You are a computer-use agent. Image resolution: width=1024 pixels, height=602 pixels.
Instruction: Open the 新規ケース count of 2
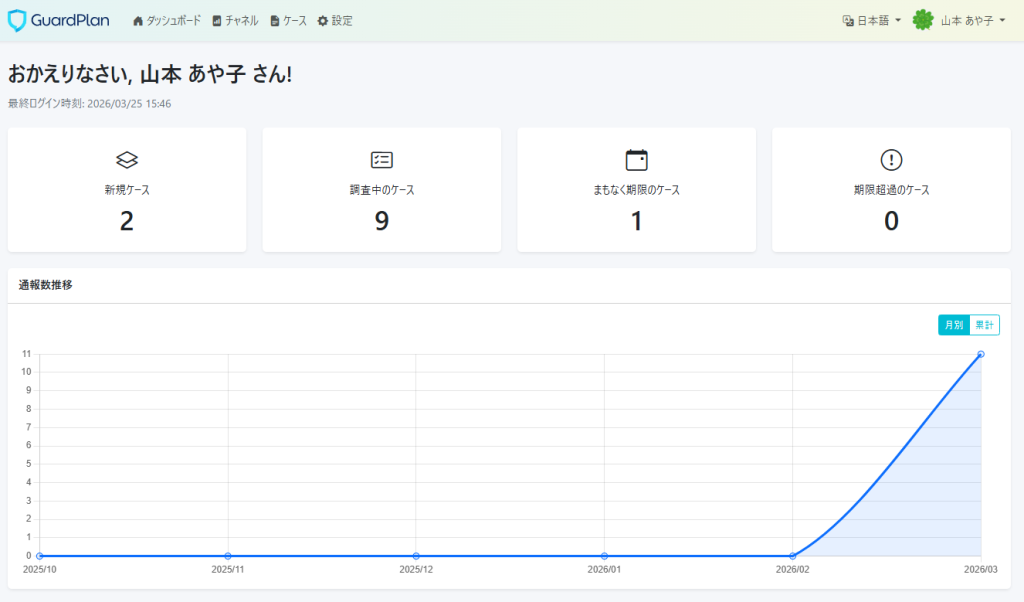pos(127,221)
